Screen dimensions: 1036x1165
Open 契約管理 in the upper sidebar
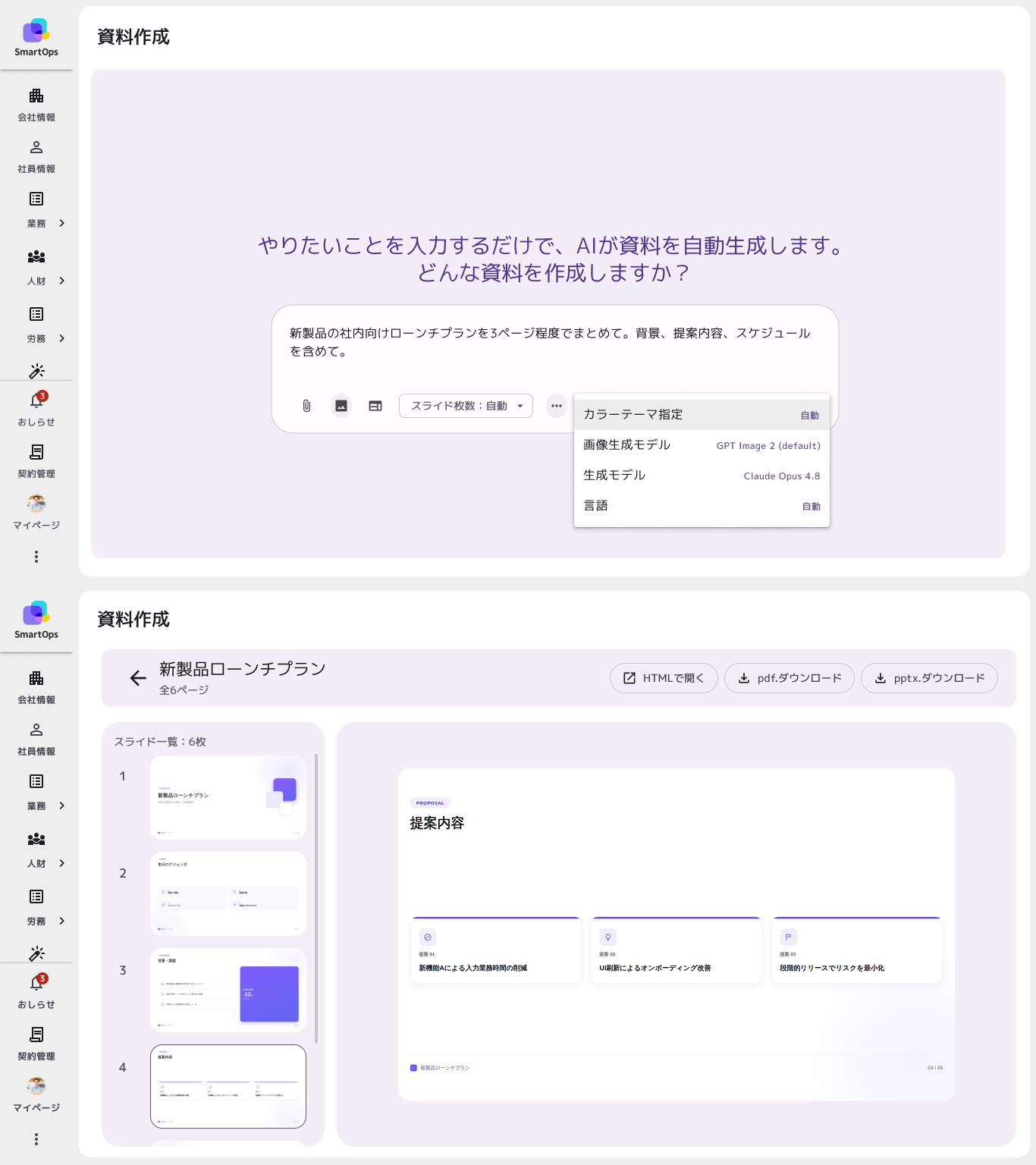(x=36, y=461)
